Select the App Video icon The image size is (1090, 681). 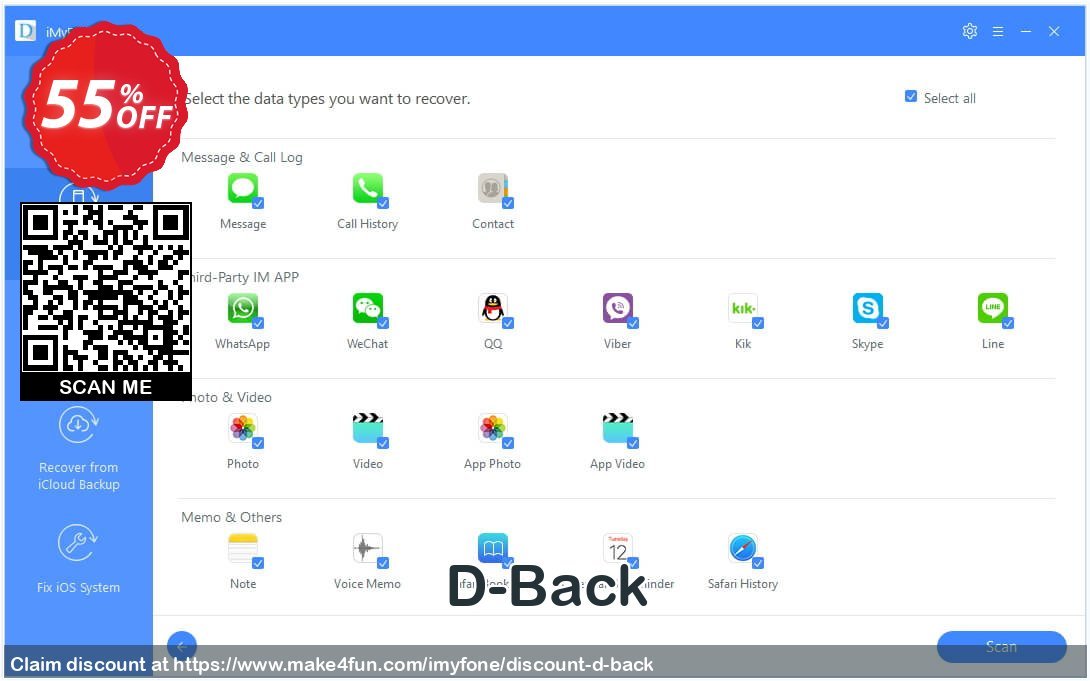tap(618, 428)
